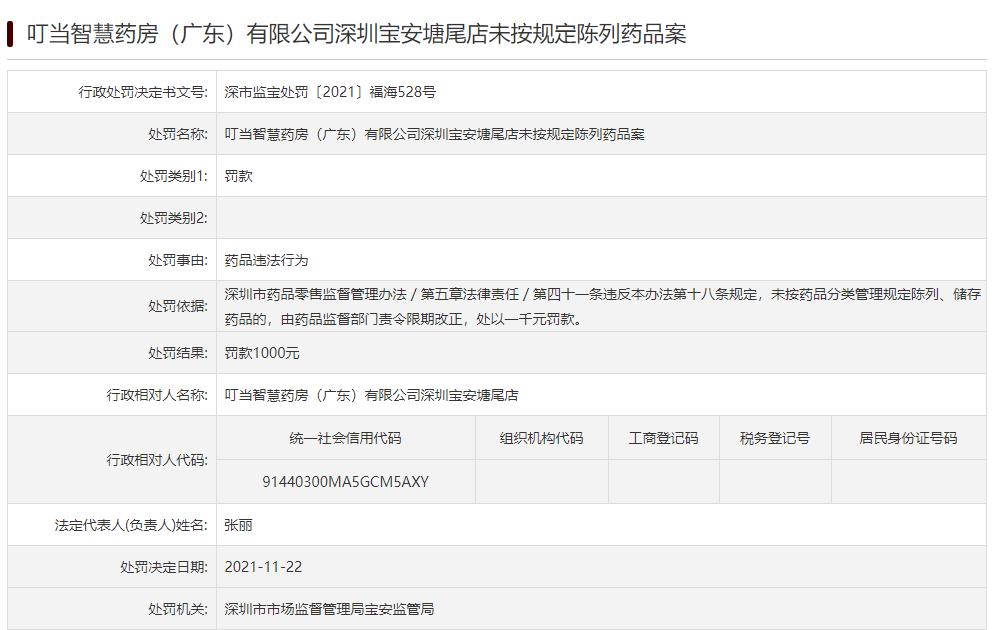Click the page title 叮当智慧药房 case heading
The image size is (992, 630).
click(x=356, y=34)
